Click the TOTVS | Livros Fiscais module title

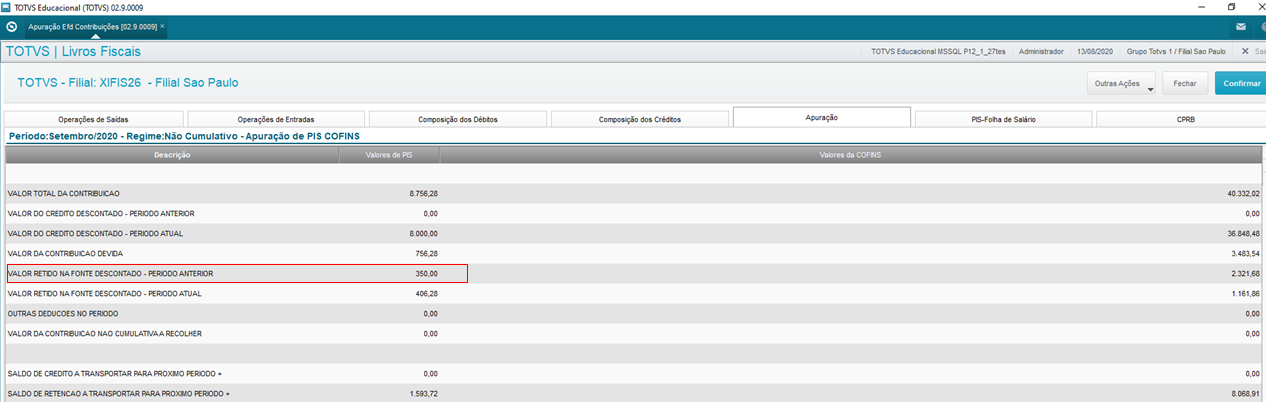(73, 51)
